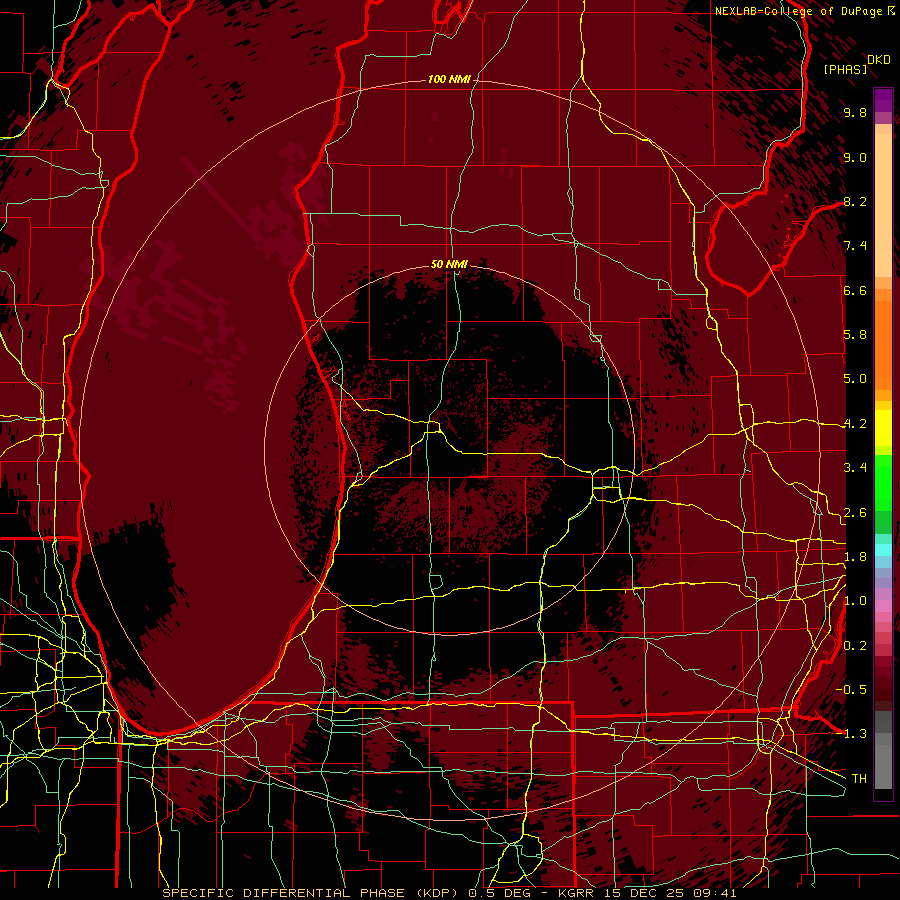Pick the peach segment of the color bar
This screenshot has height=900, width=900.
[x=883, y=207]
